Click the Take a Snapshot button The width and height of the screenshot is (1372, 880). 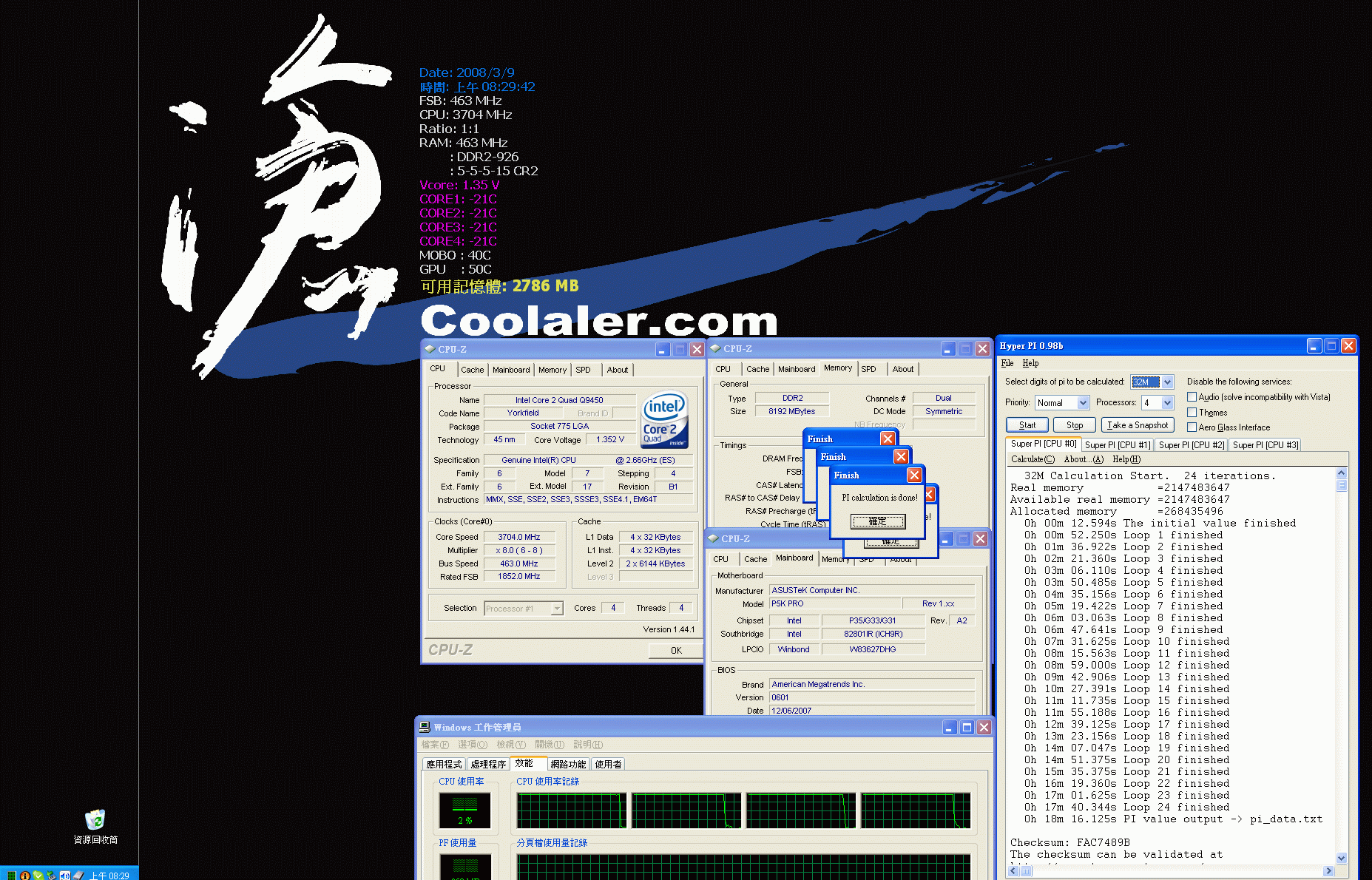click(x=1138, y=425)
